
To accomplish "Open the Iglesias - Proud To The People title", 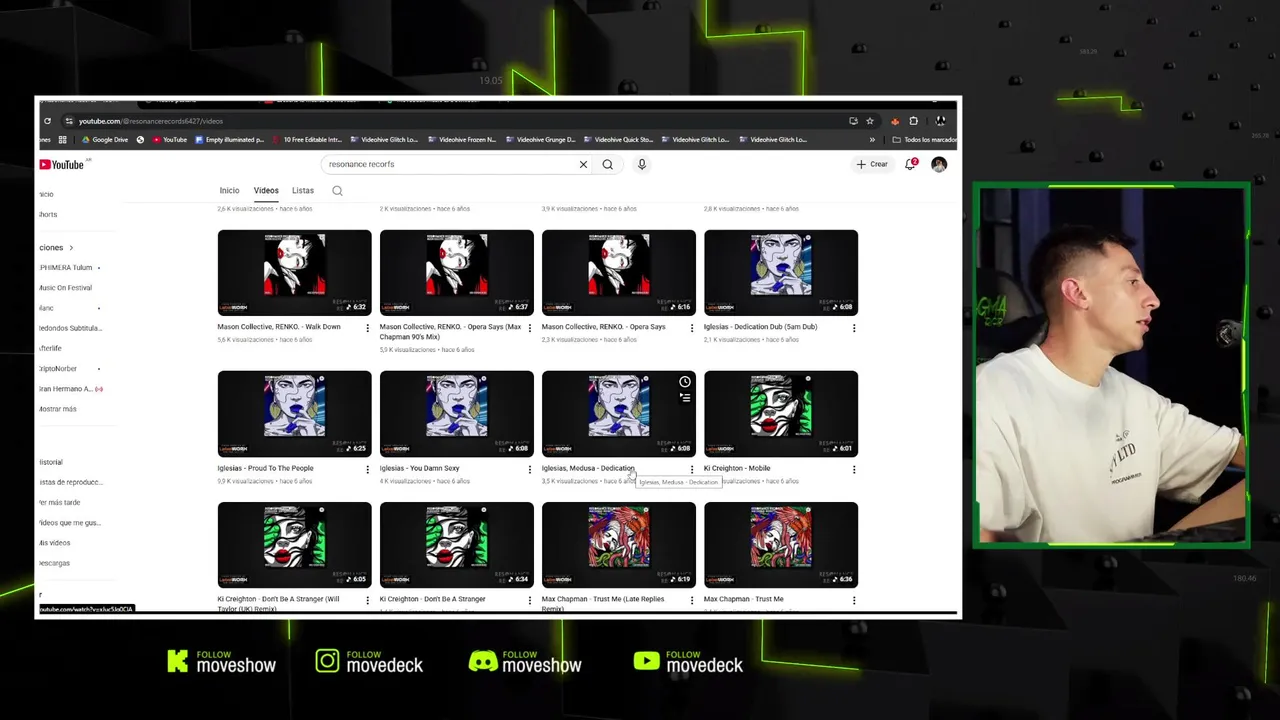I will 265,468.
